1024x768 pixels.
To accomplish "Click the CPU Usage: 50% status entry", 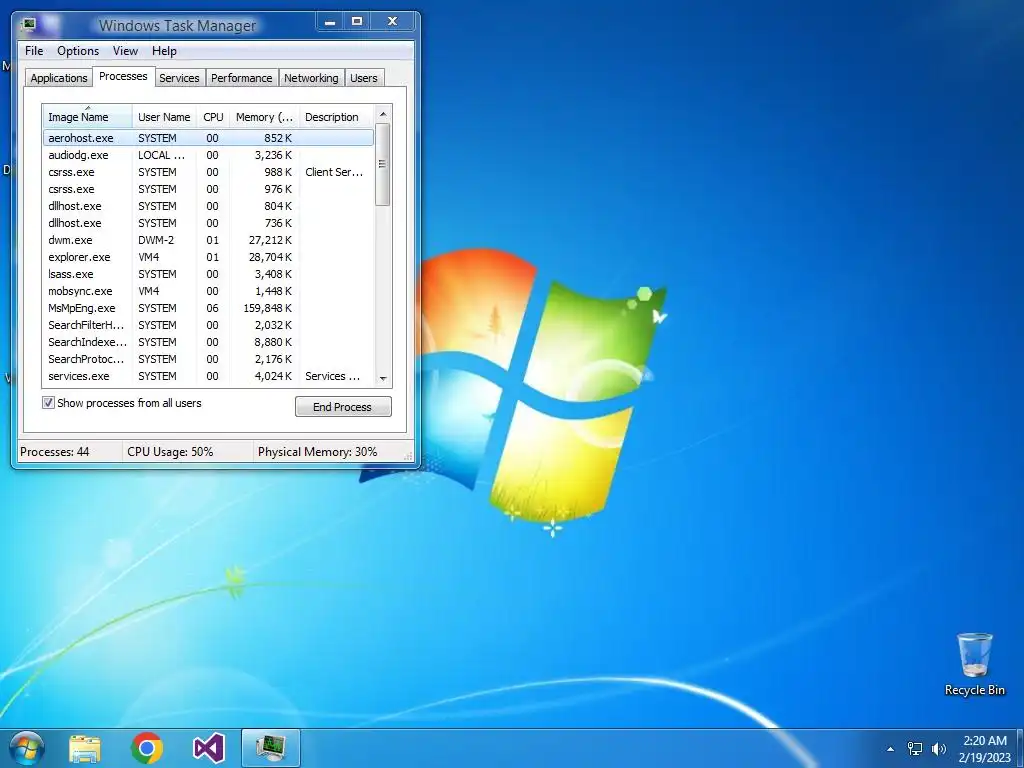I will (x=170, y=451).
